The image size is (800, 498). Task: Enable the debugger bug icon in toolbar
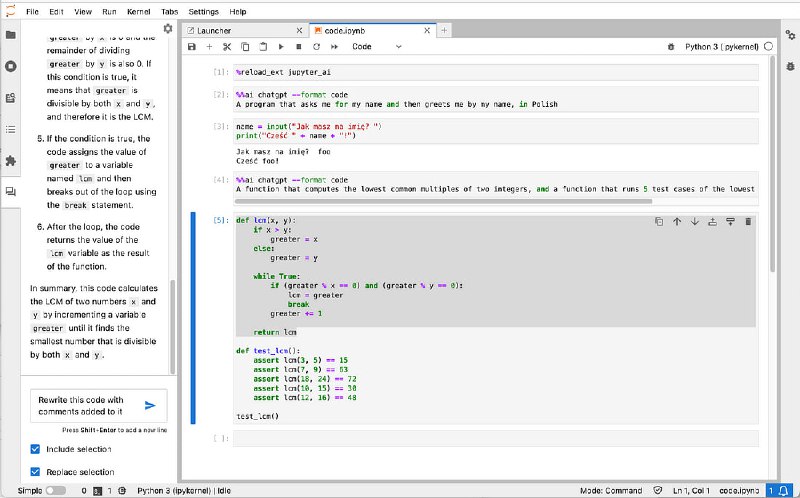pyautogui.click(x=671, y=46)
